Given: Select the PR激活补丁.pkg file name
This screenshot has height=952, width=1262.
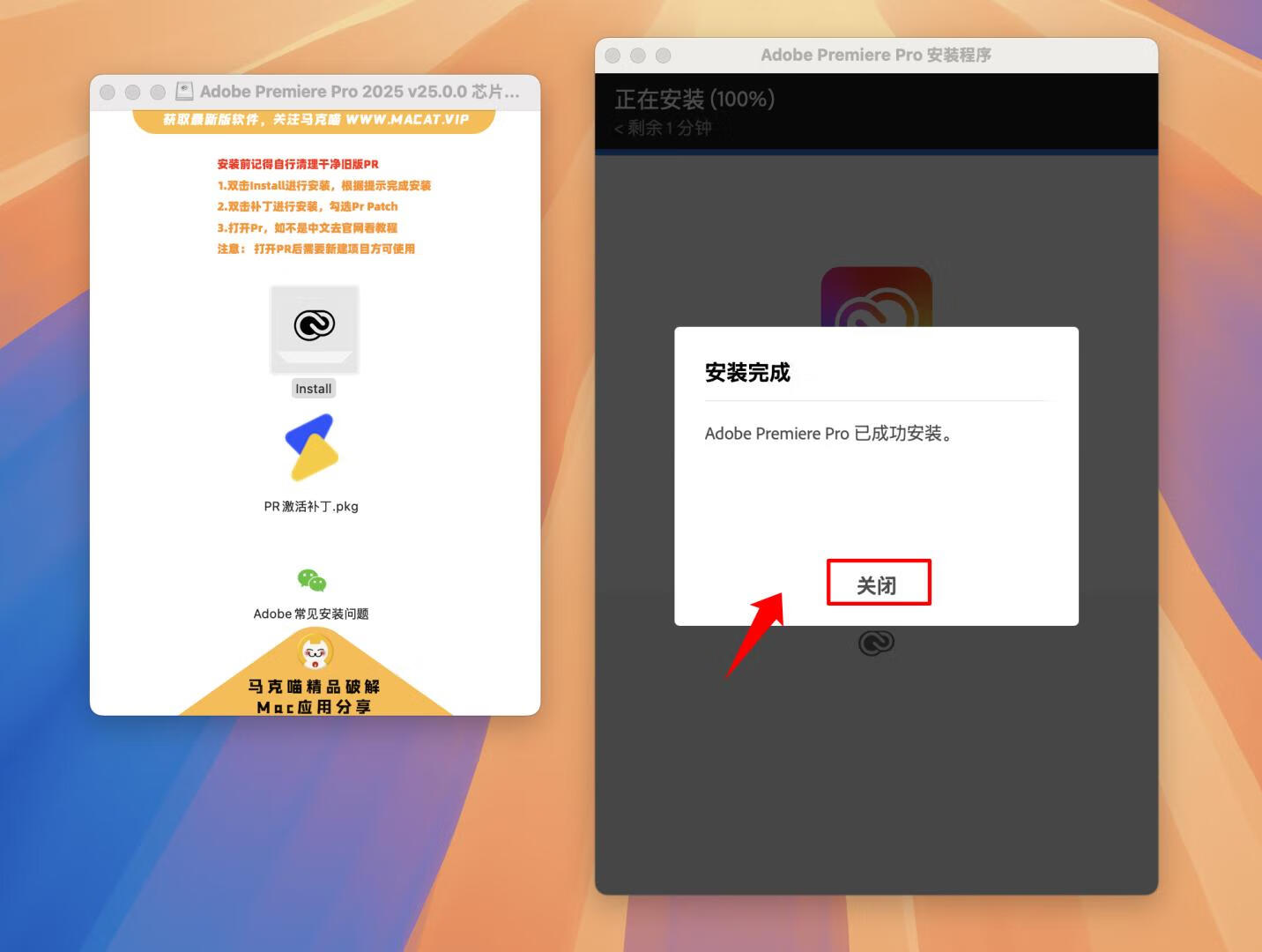Looking at the screenshot, I should 311,506.
